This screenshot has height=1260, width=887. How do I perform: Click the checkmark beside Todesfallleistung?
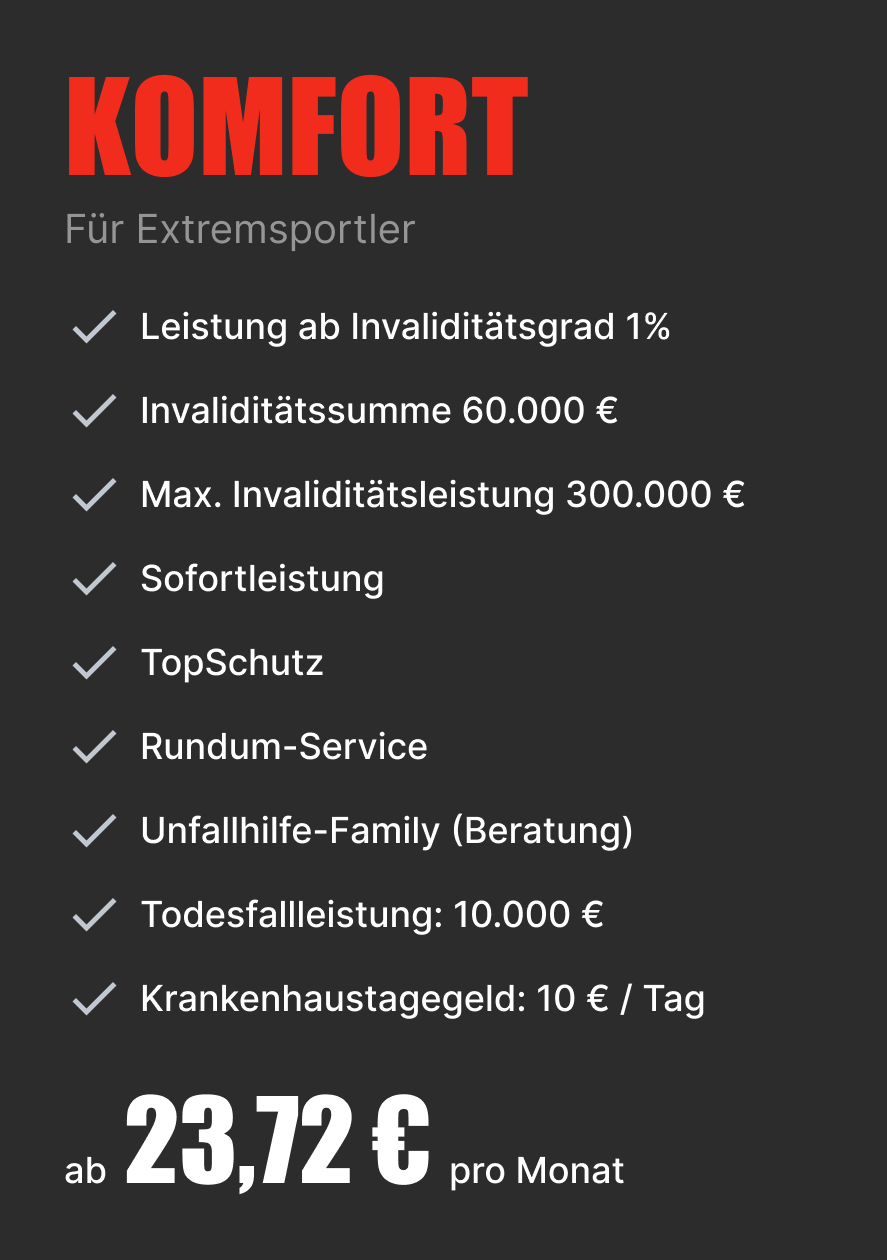[x=95, y=915]
